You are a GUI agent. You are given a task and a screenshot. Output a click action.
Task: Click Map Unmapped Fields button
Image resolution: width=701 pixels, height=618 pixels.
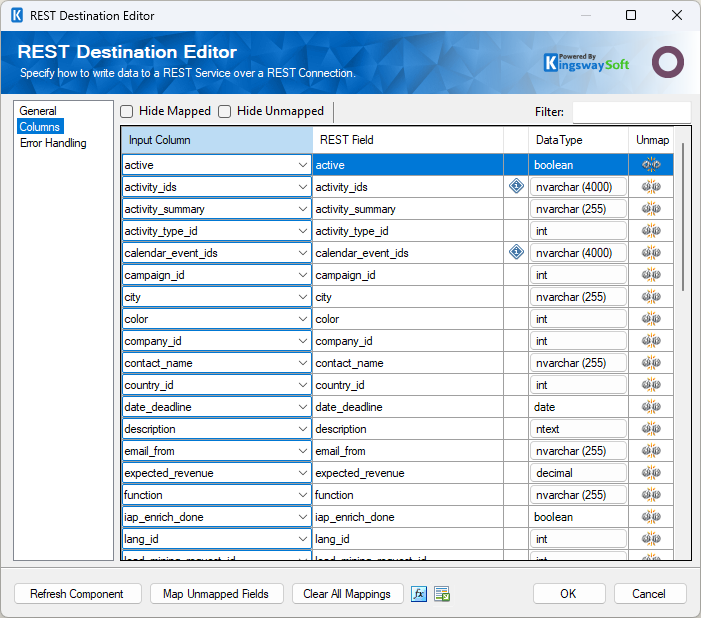point(216,594)
